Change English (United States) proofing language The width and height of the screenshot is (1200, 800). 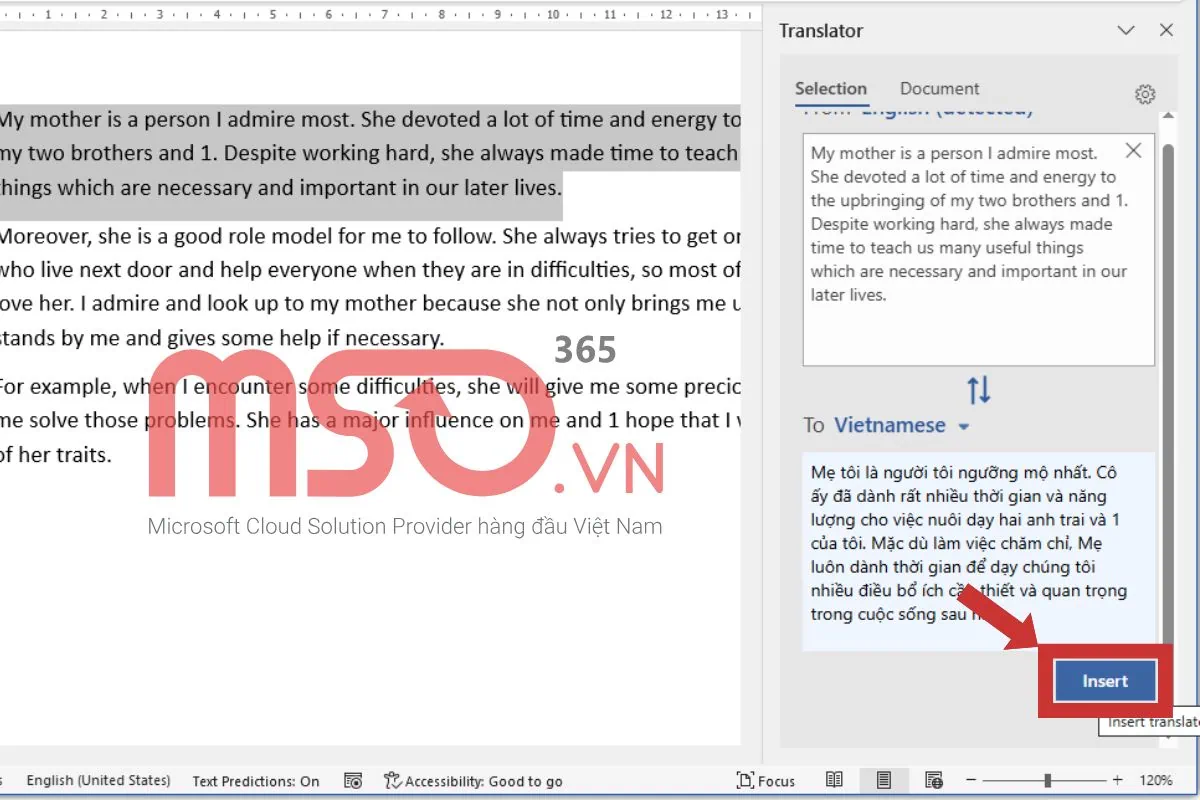[x=98, y=781]
